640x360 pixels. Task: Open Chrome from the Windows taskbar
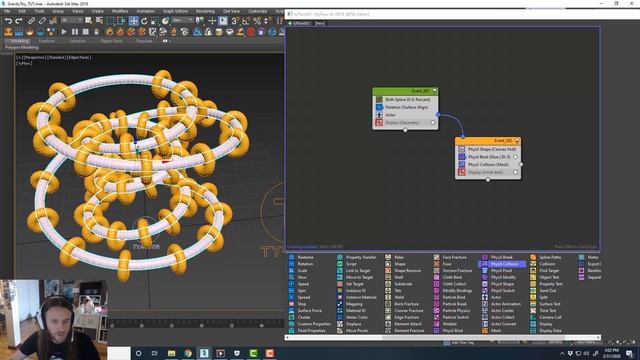coord(188,353)
